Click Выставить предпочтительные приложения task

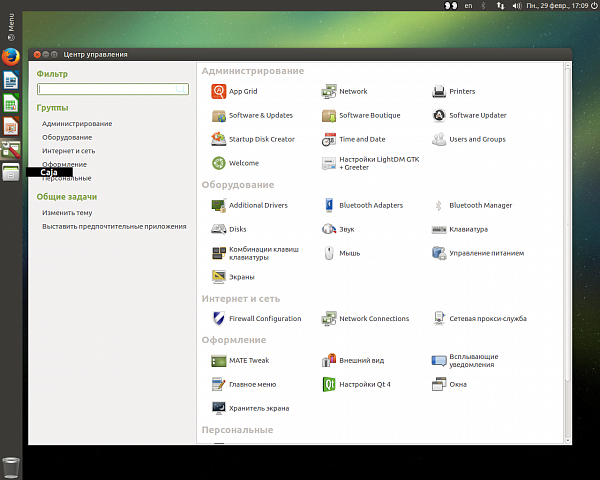(x=114, y=227)
